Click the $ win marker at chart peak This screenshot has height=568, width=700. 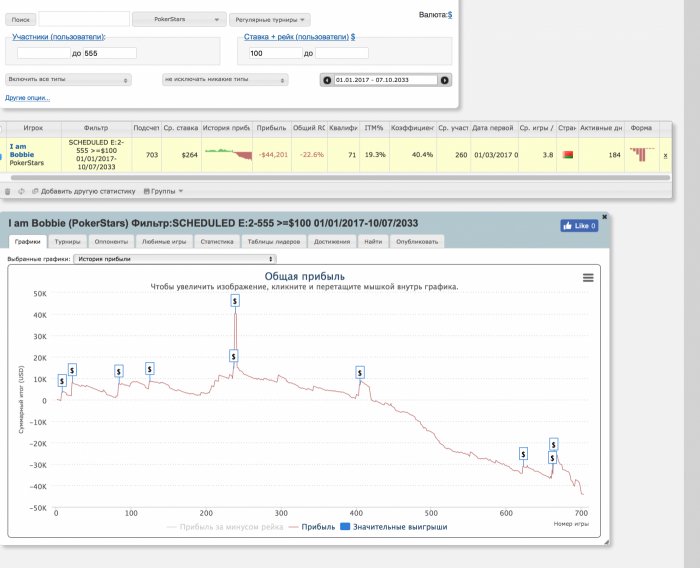[235, 301]
